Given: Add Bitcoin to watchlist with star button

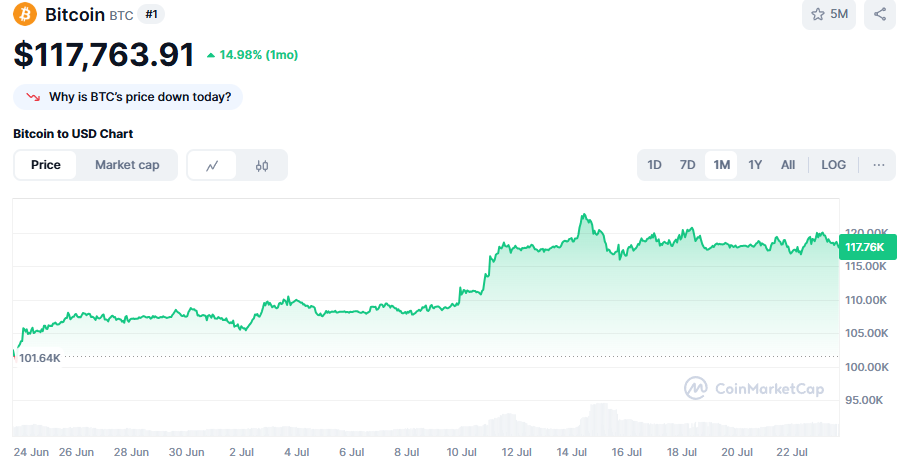Looking at the screenshot, I should click(828, 14).
